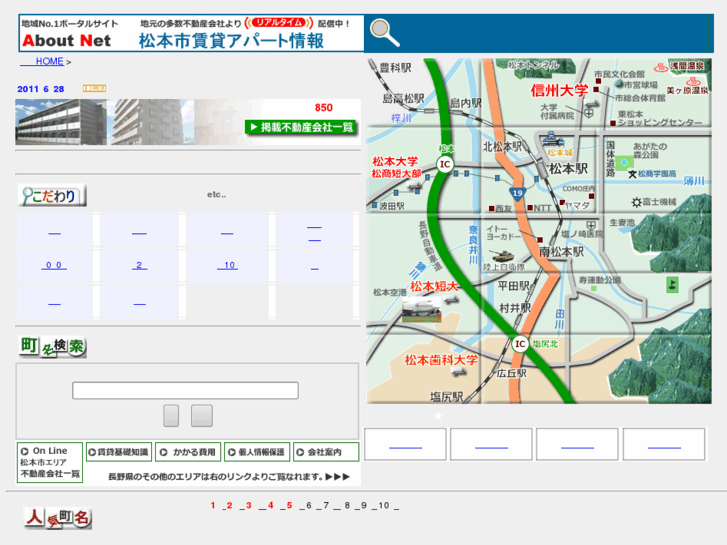Click the '10' link in grid
The image size is (727, 545).
click(x=228, y=265)
